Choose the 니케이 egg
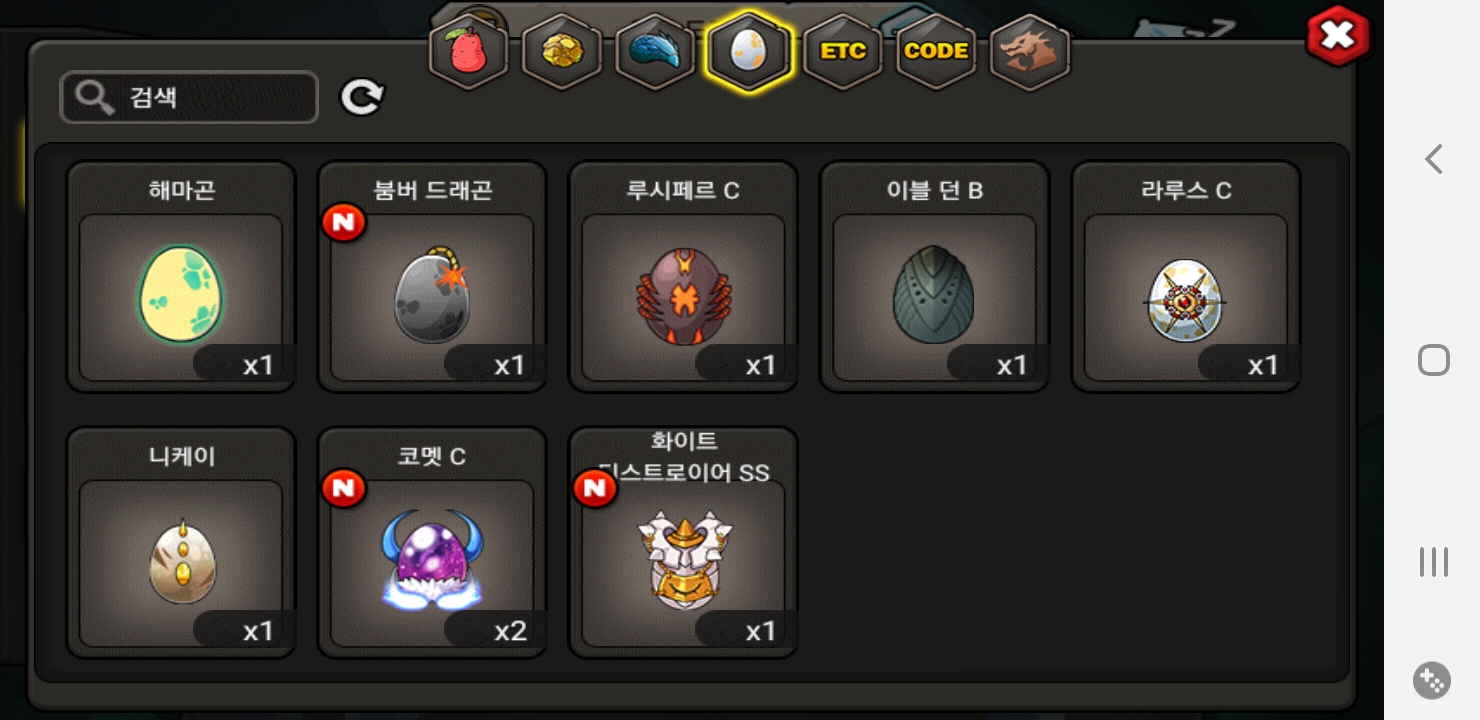 [x=181, y=542]
